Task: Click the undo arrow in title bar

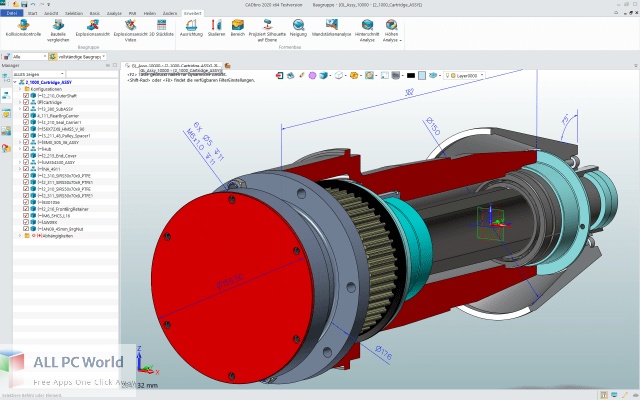Action: tap(33, 4)
